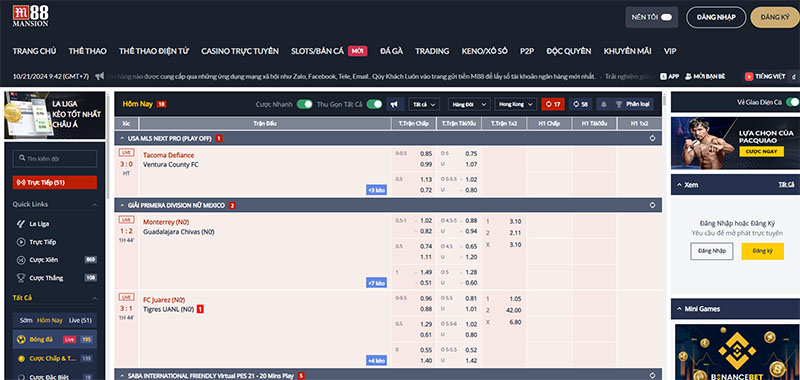Click the 42.00 odds for Tigres UANL
This screenshot has width=800, height=380.
click(x=513, y=310)
